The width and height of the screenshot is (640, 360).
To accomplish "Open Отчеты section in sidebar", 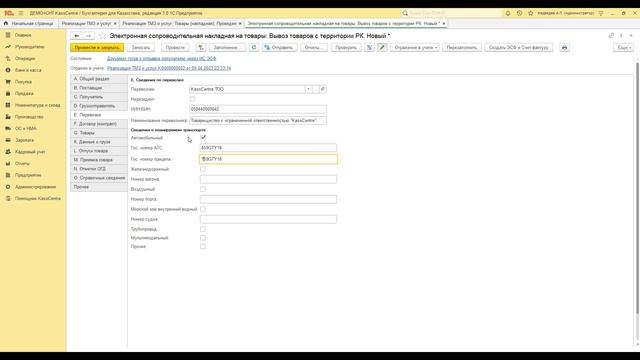I will [x=22, y=163].
